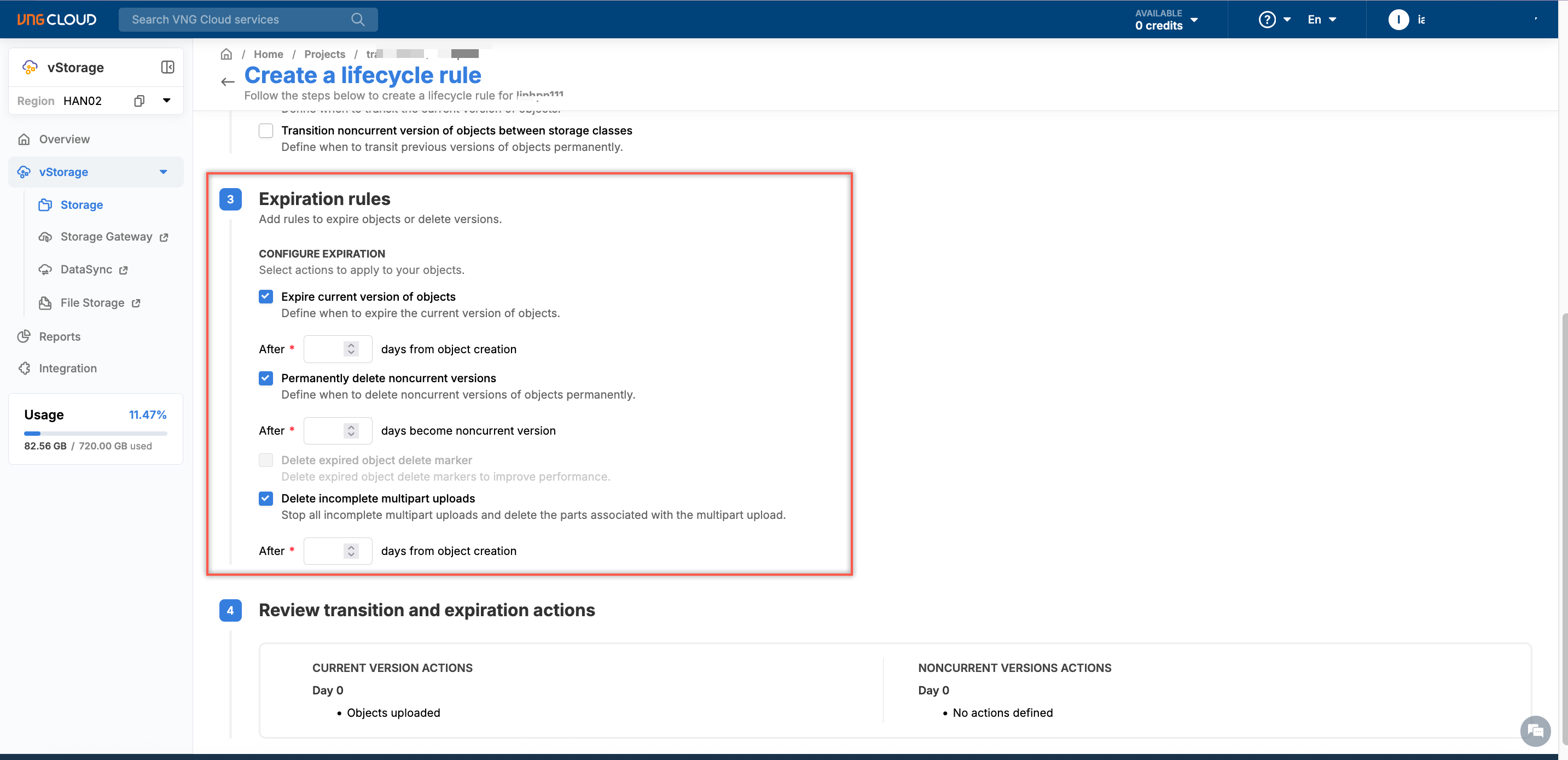Enable Transition noncurrent version of objects checkbox
Image resolution: width=1568 pixels, height=760 pixels.
click(x=266, y=130)
